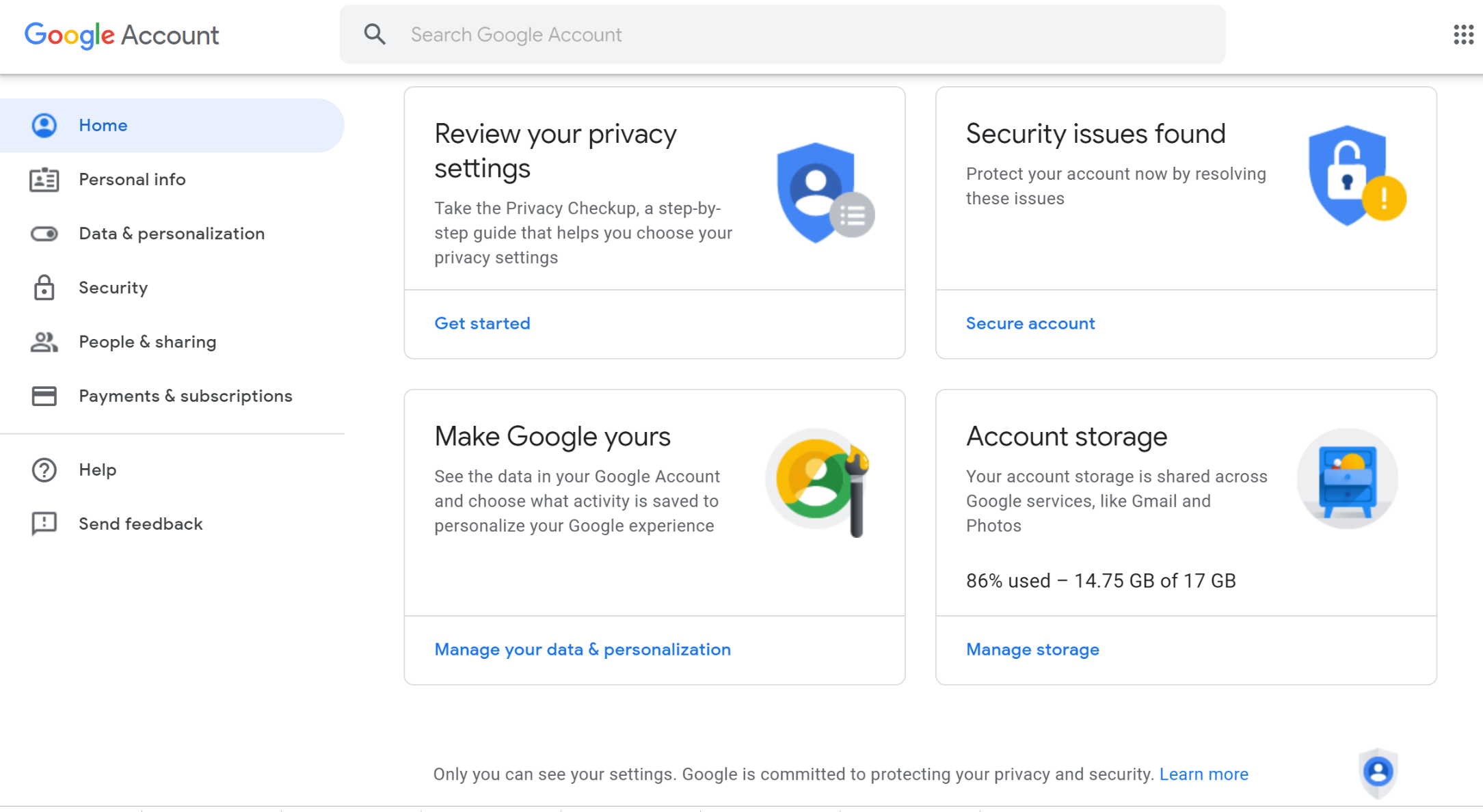
Task: Click the Personal info ID card icon
Action: click(x=44, y=180)
